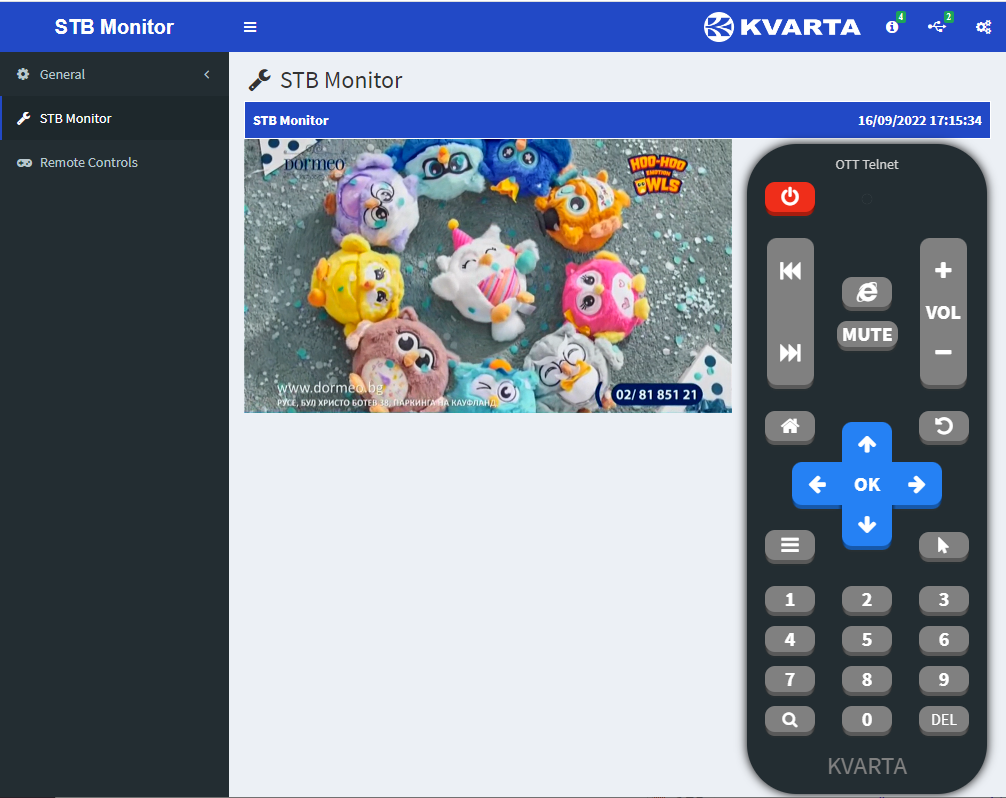The height and width of the screenshot is (798, 1006).
Task: Toggle the sidebar with hamburger icon
Action: [x=250, y=27]
